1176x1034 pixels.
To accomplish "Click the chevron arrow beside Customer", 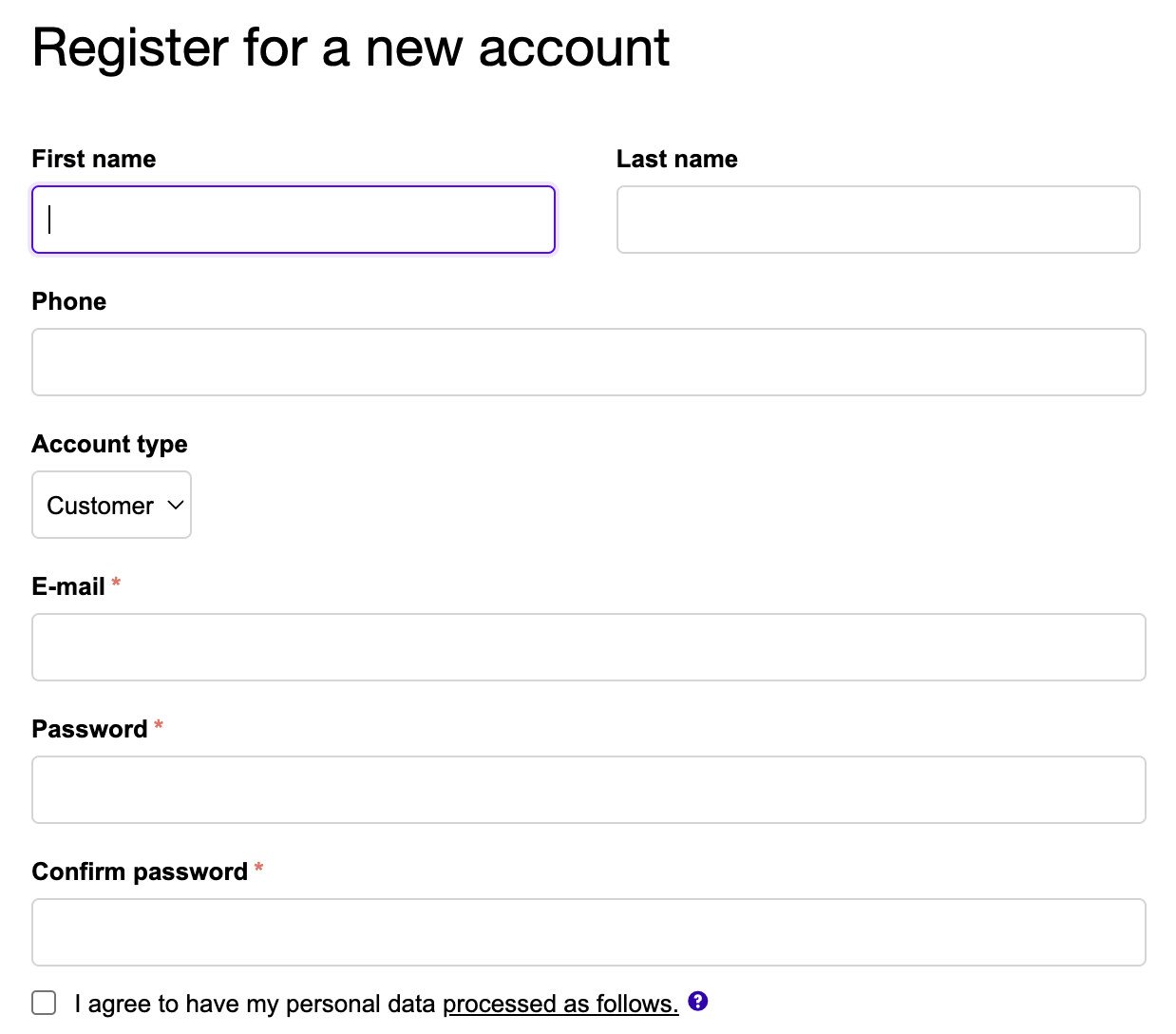I will click(175, 505).
